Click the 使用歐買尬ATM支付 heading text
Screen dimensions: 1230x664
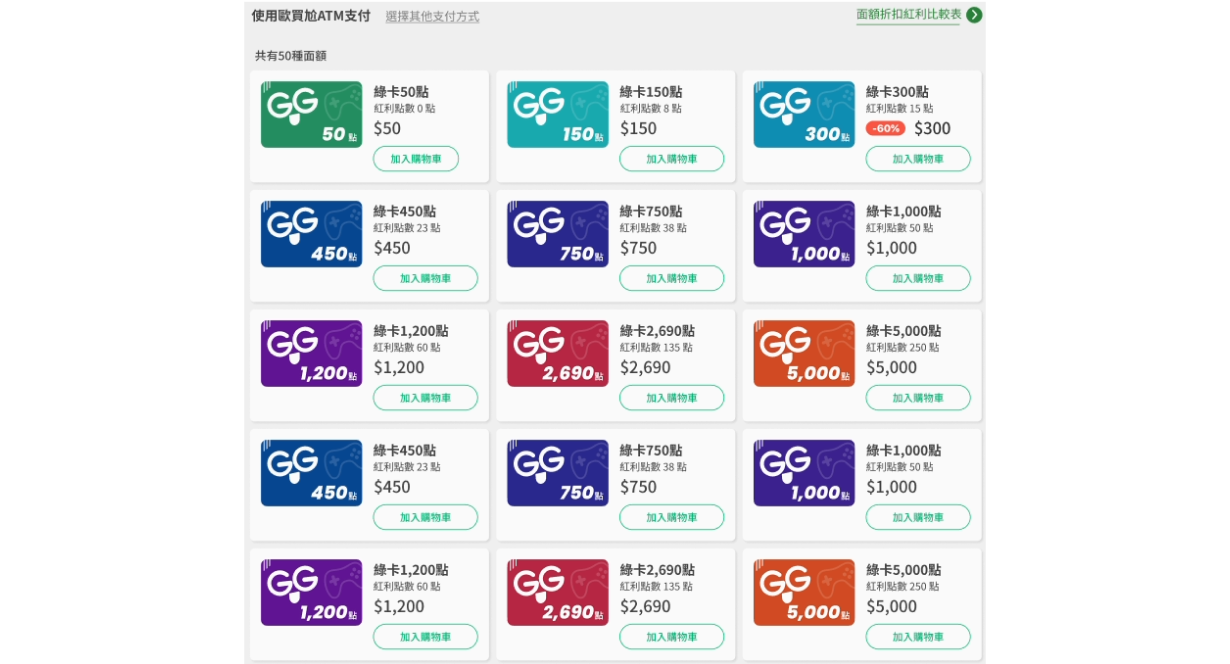click(311, 16)
